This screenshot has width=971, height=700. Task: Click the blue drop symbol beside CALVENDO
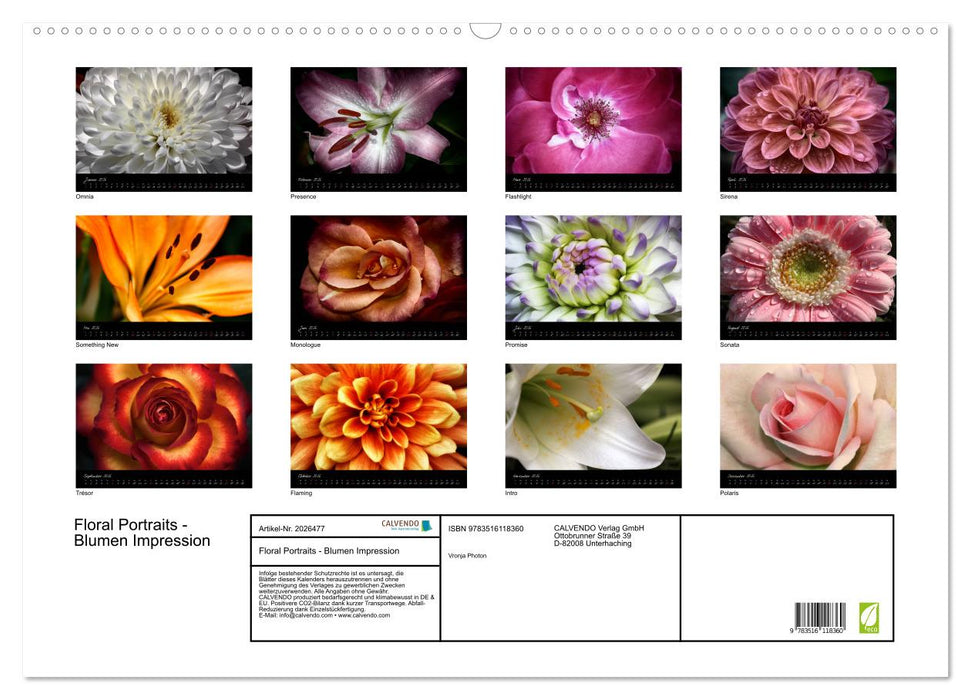pos(427,525)
